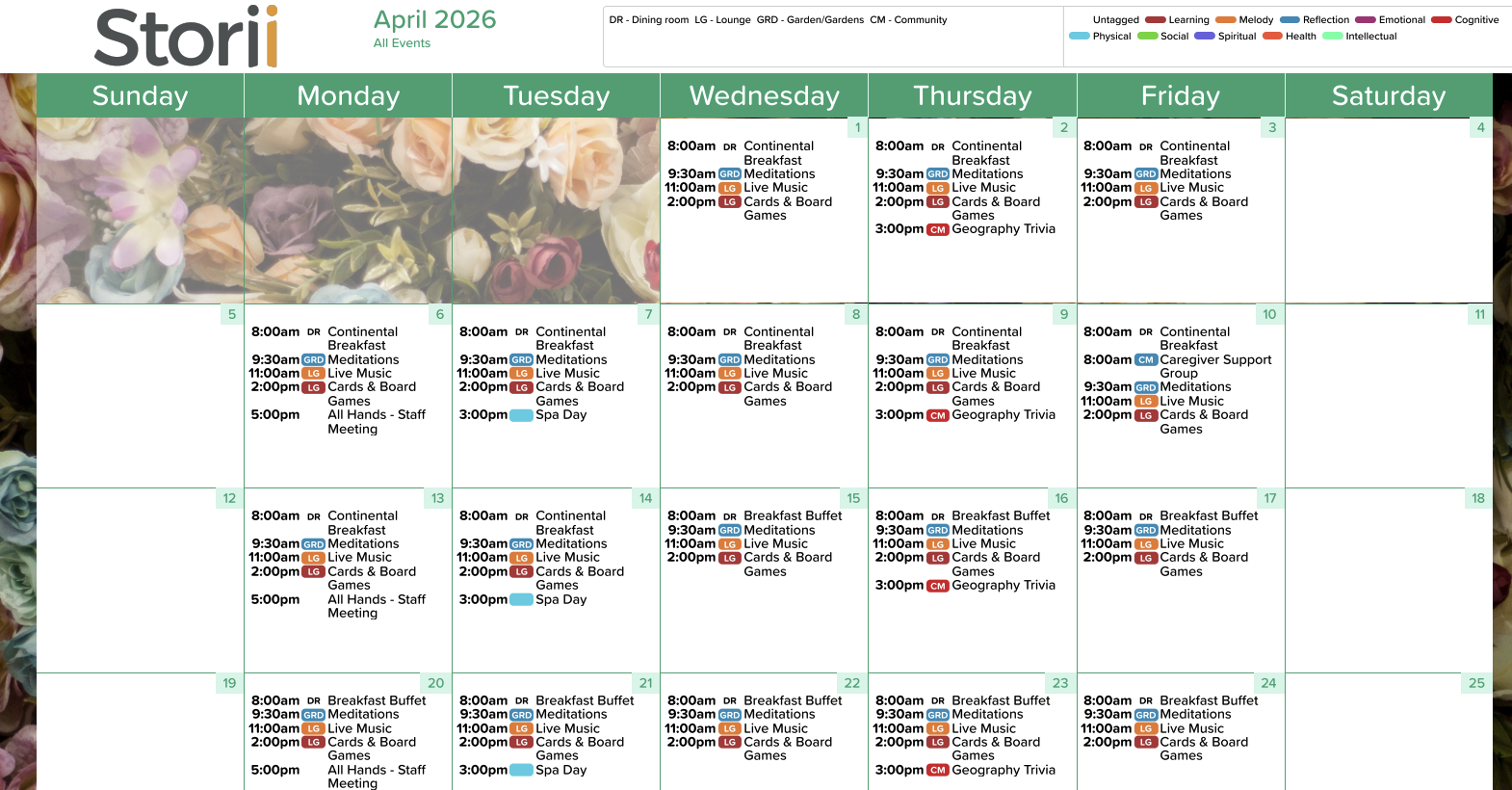Click CM badge beside Geography Trivia on April 2

click(938, 230)
